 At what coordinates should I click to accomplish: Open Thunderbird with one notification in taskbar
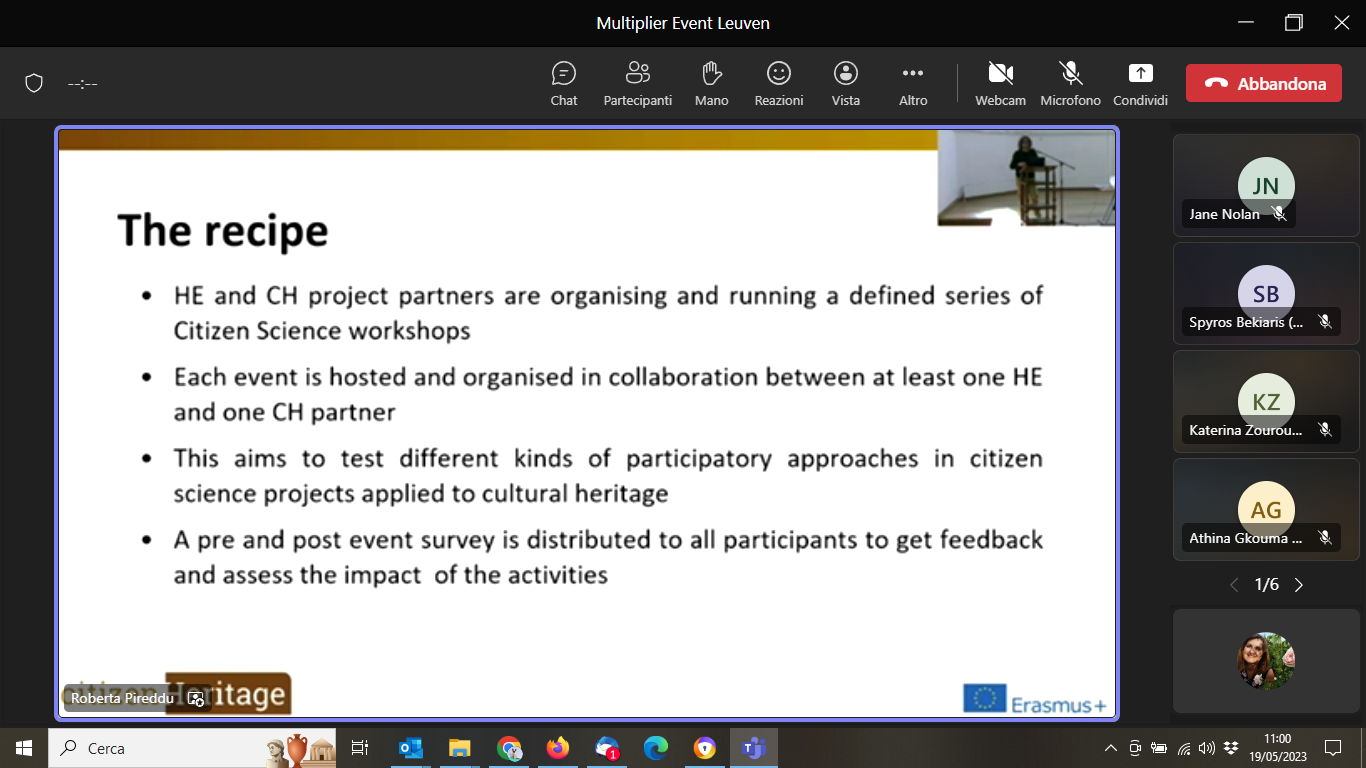(607, 748)
